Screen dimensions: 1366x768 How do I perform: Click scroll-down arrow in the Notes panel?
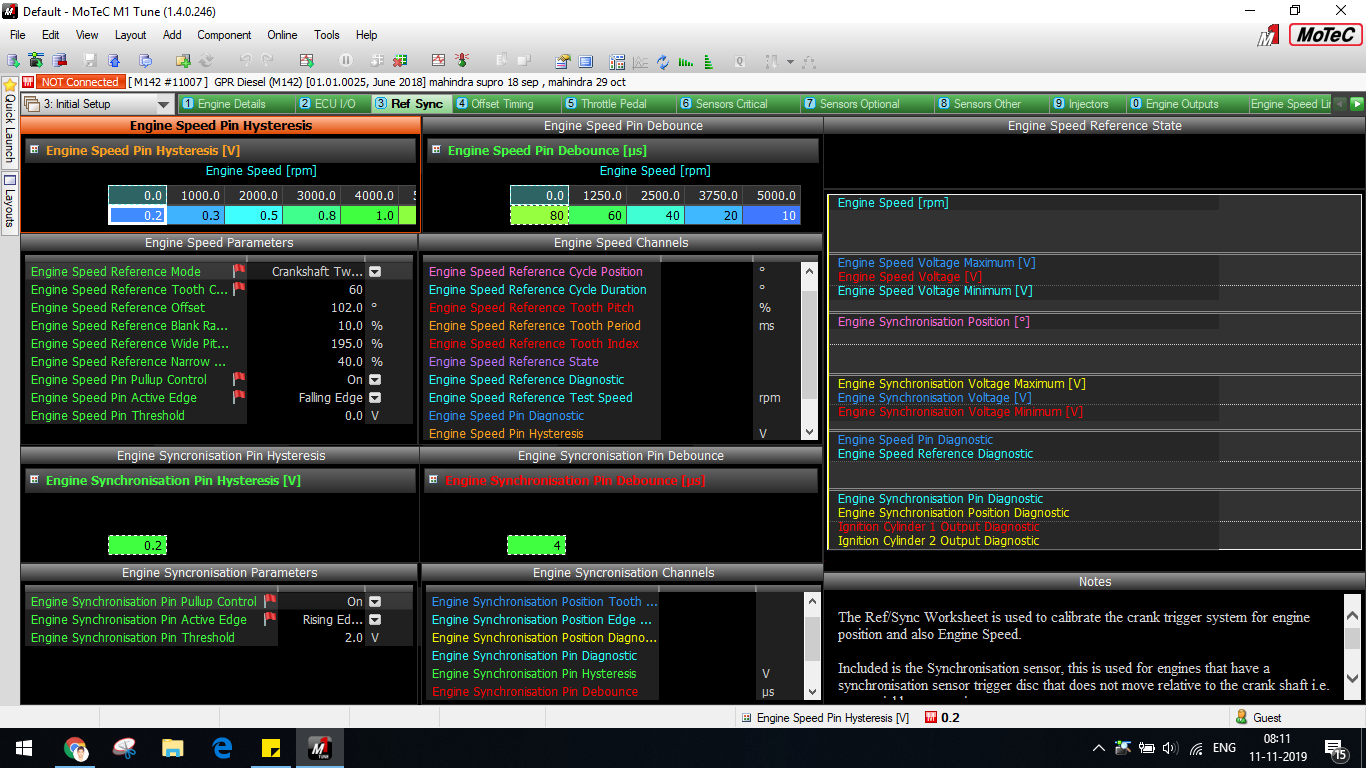coord(1352,679)
